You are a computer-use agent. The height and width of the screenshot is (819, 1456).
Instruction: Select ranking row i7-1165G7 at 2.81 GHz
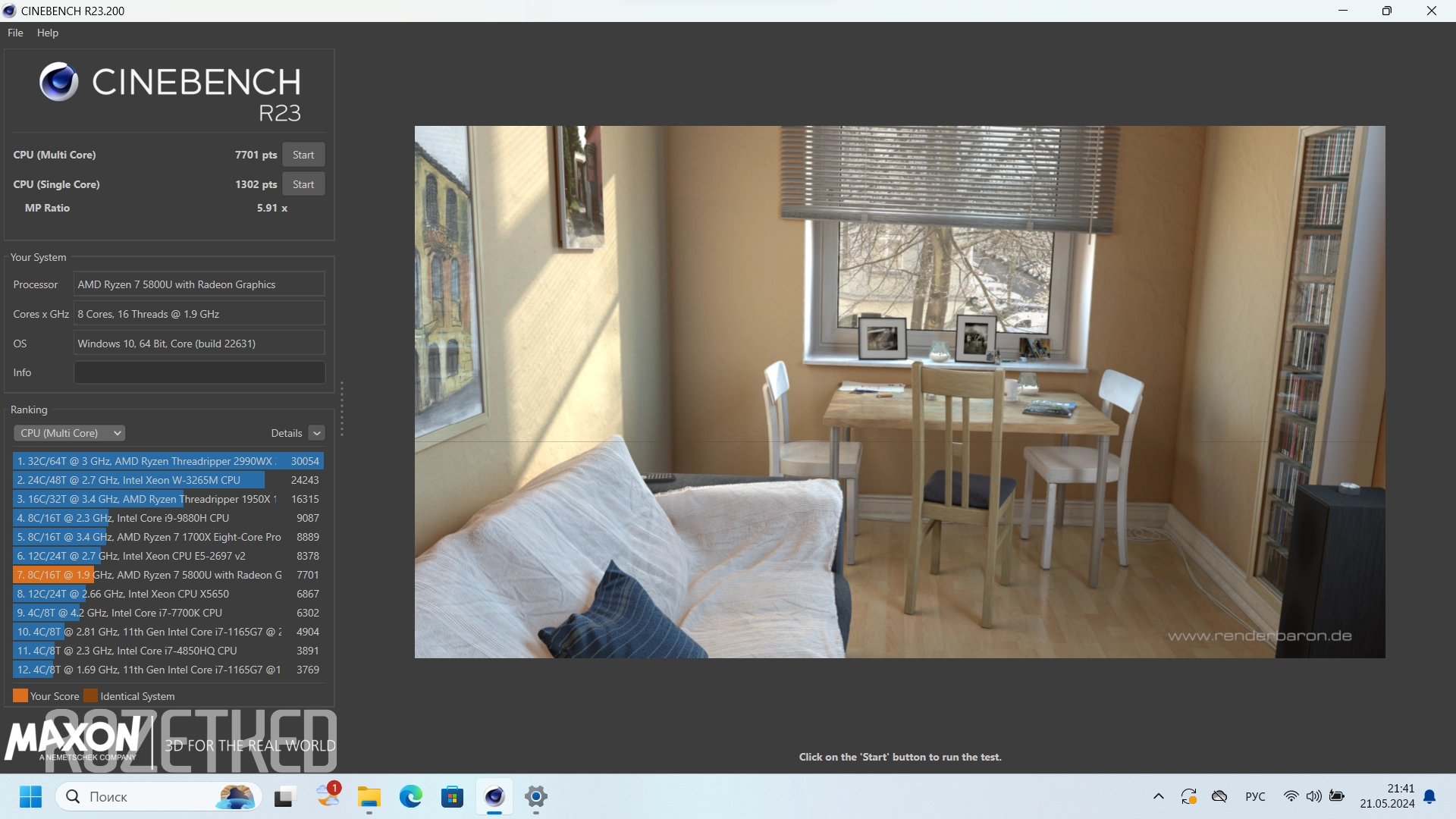point(168,632)
